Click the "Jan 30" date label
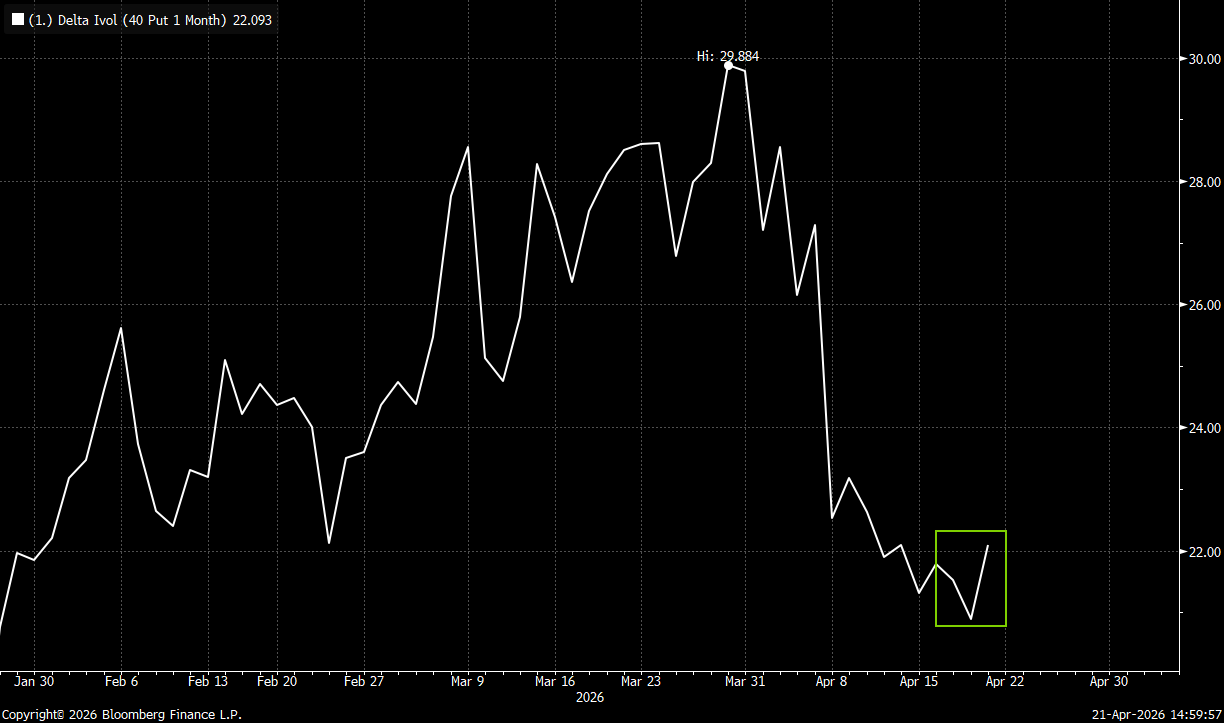1224x723 pixels. [x=34, y=681]
